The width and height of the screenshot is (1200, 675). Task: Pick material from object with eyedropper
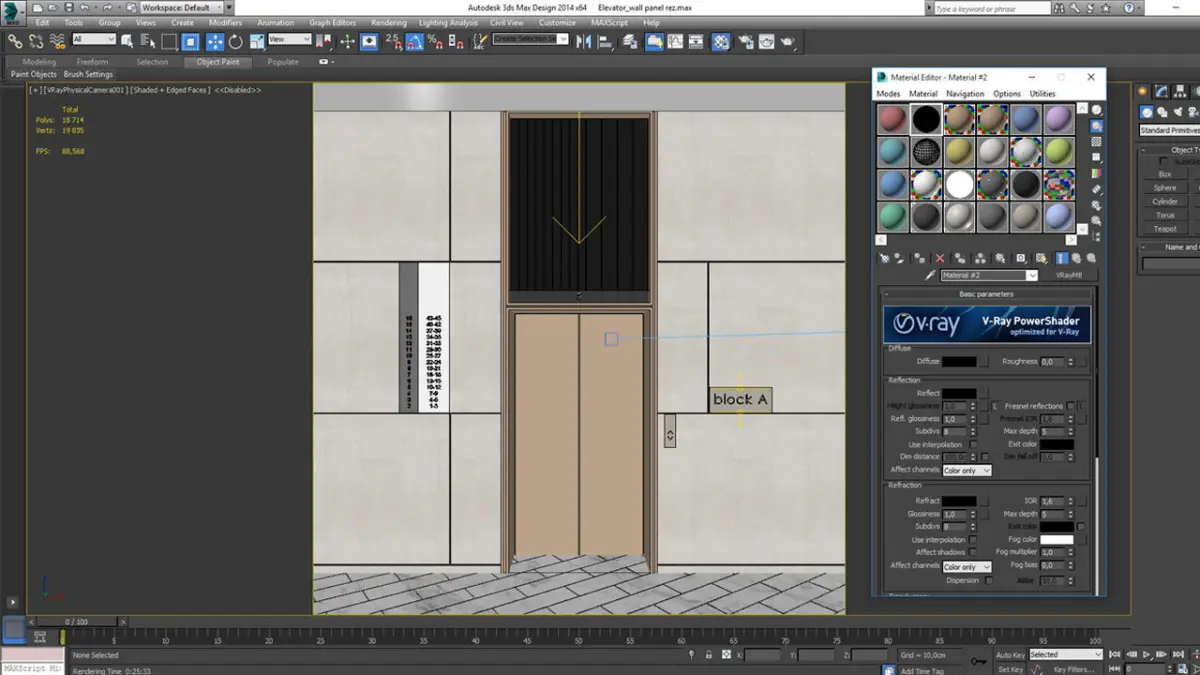pyautogui.click(x=930, y=275)
